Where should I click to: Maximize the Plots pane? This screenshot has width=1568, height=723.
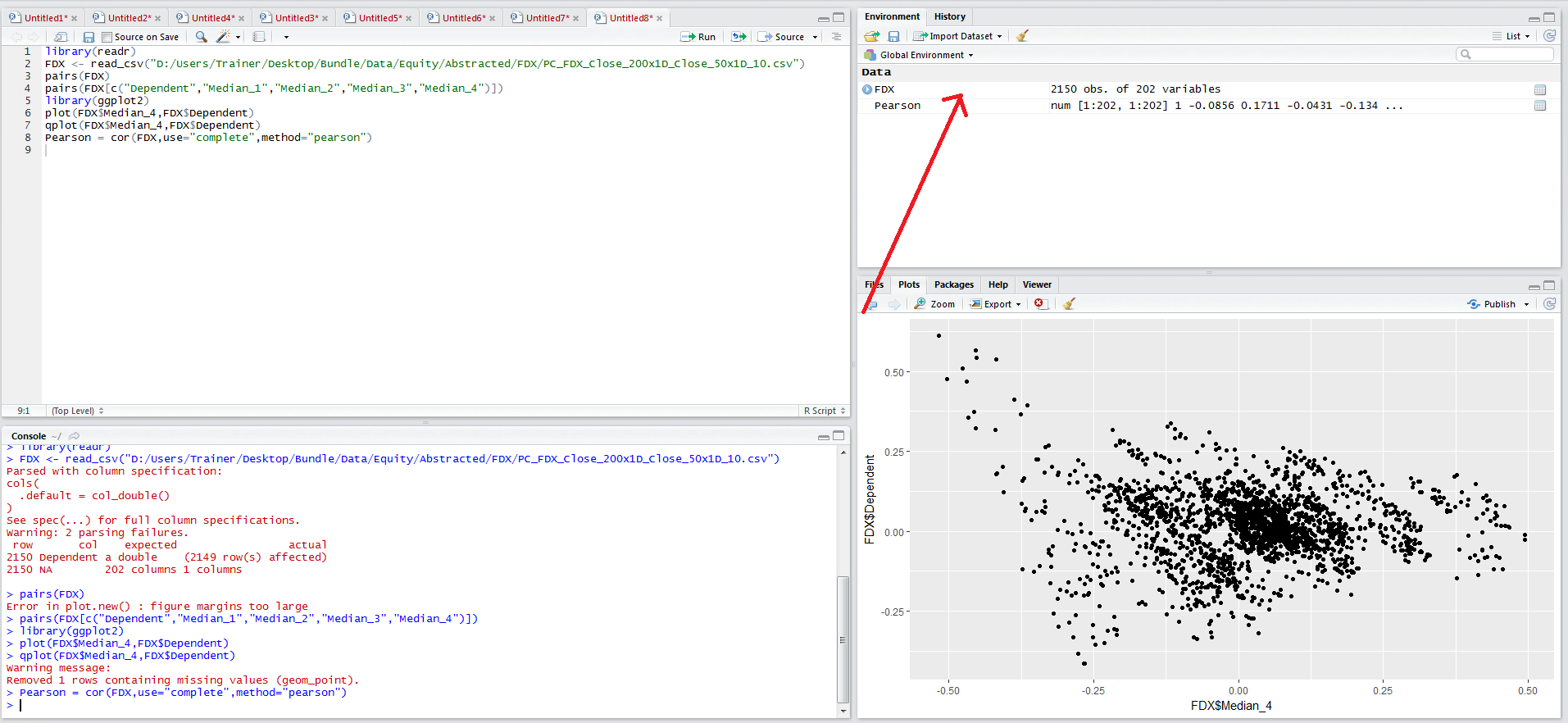coord(1549,285)
